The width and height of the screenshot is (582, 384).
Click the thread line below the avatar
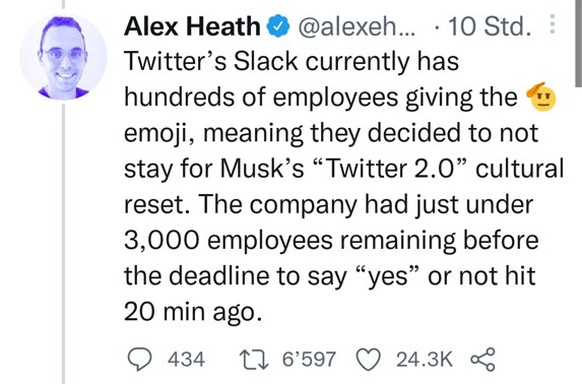pyautogui.click(x=63, y=244)
